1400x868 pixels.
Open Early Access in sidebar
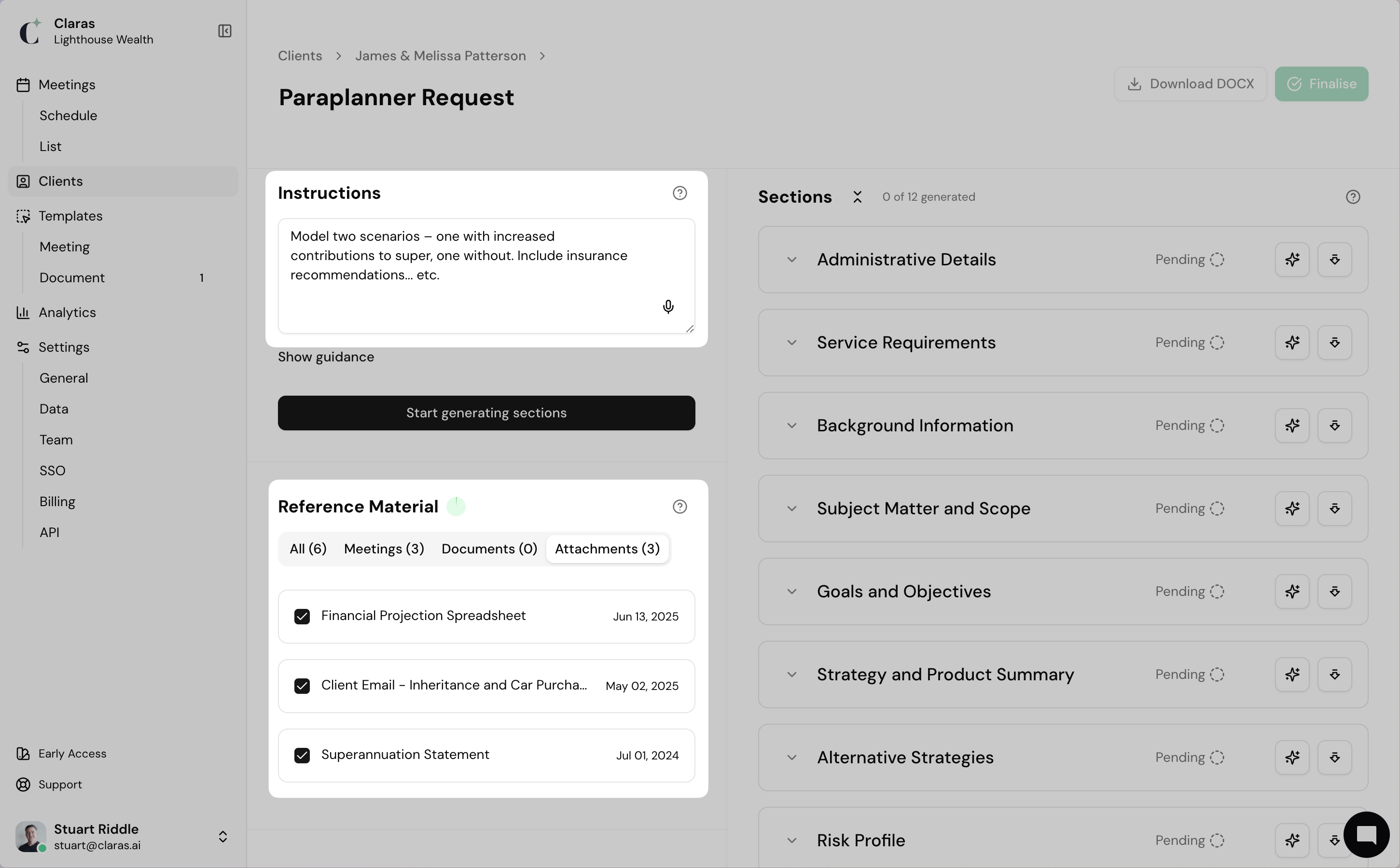click(x=72, y=754)
